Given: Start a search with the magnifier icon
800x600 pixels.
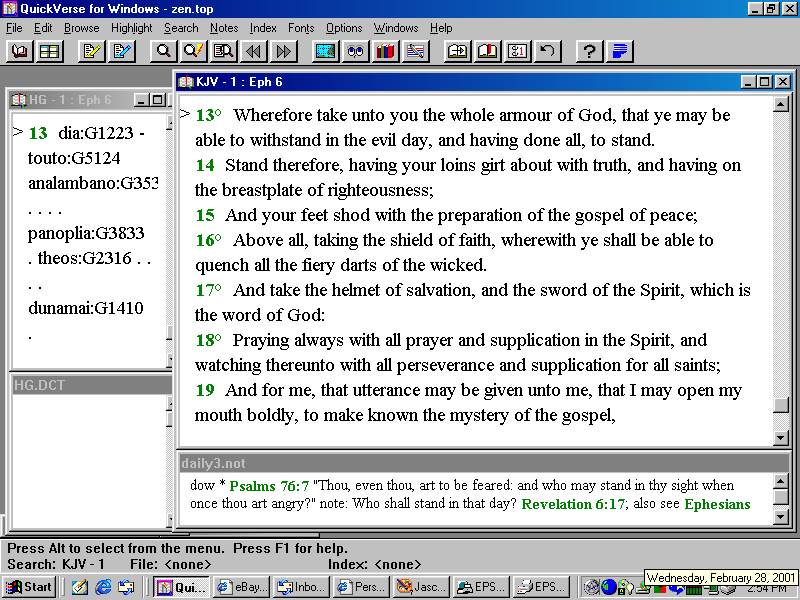Looking at the screenshot, I should point(163,51).
